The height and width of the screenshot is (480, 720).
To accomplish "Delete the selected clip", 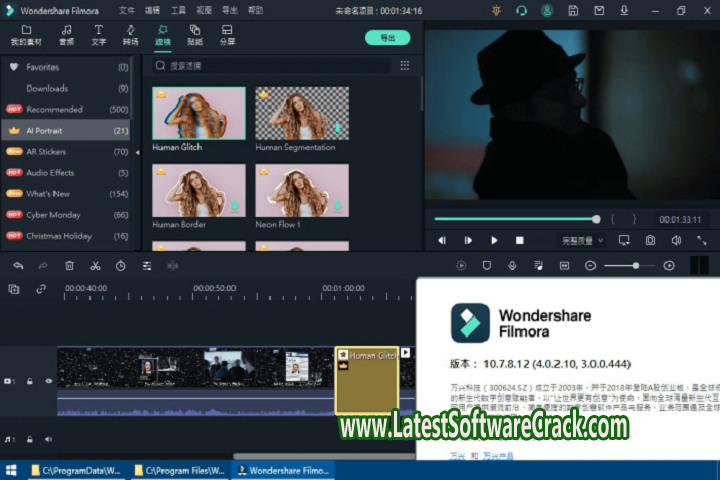I will tap(69, 265).
